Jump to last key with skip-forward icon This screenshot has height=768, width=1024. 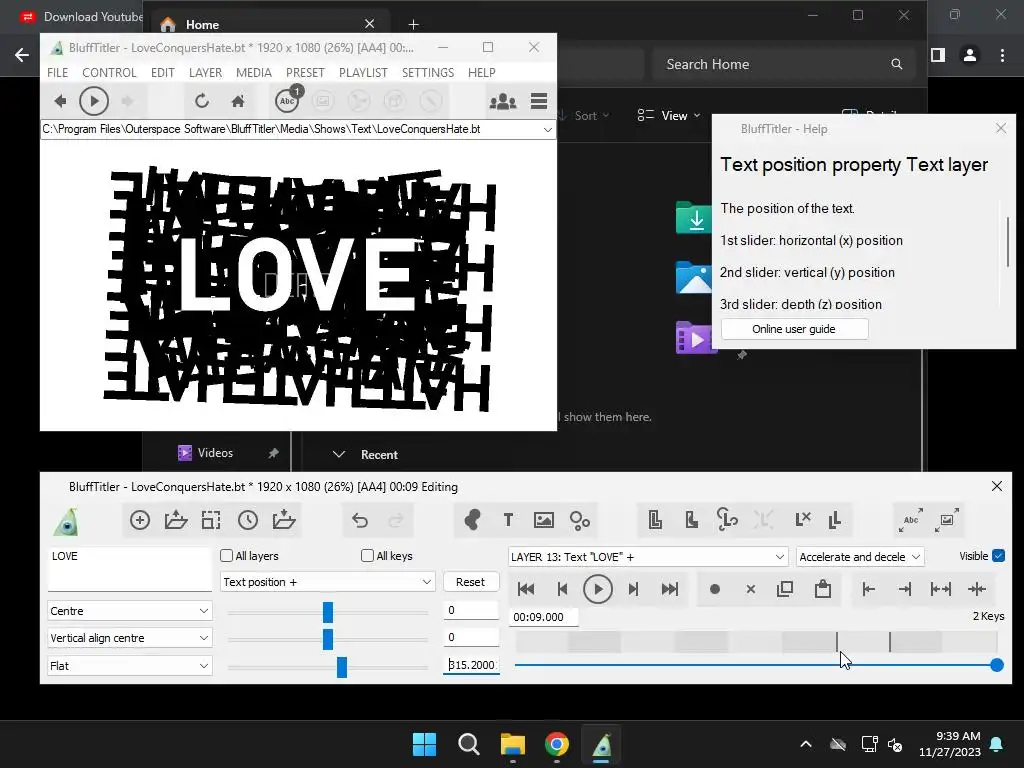pyautogui.click(x=669, y=589)
